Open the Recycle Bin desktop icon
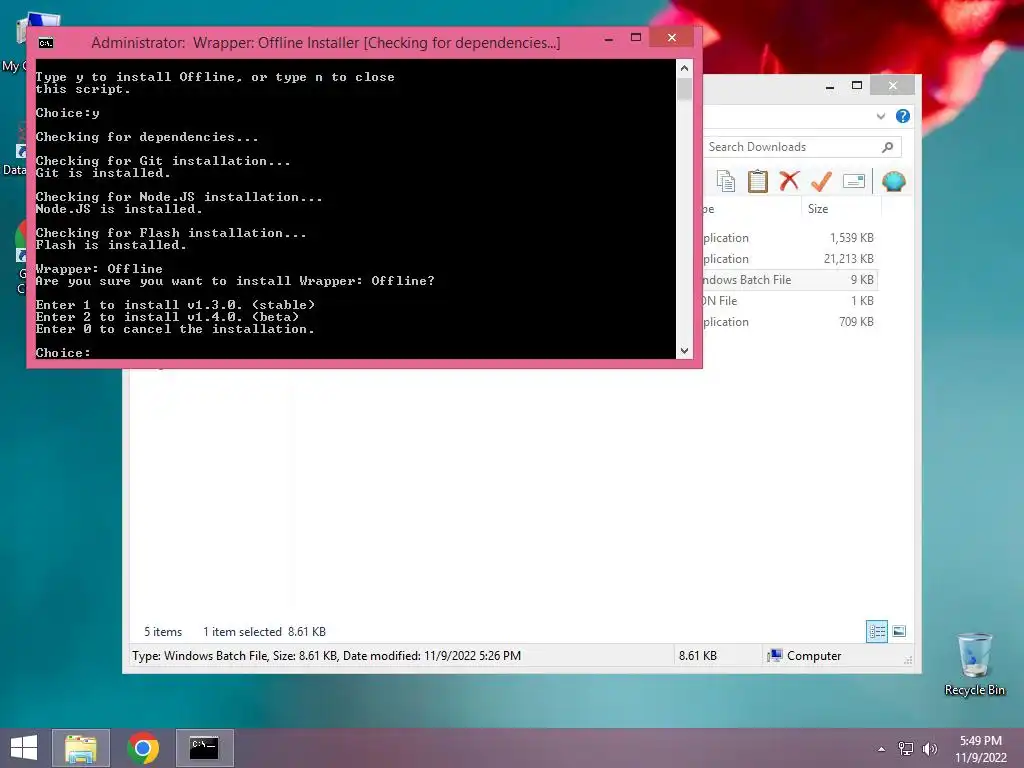Viewport: 1024px width, 768px height. [974, 664]
